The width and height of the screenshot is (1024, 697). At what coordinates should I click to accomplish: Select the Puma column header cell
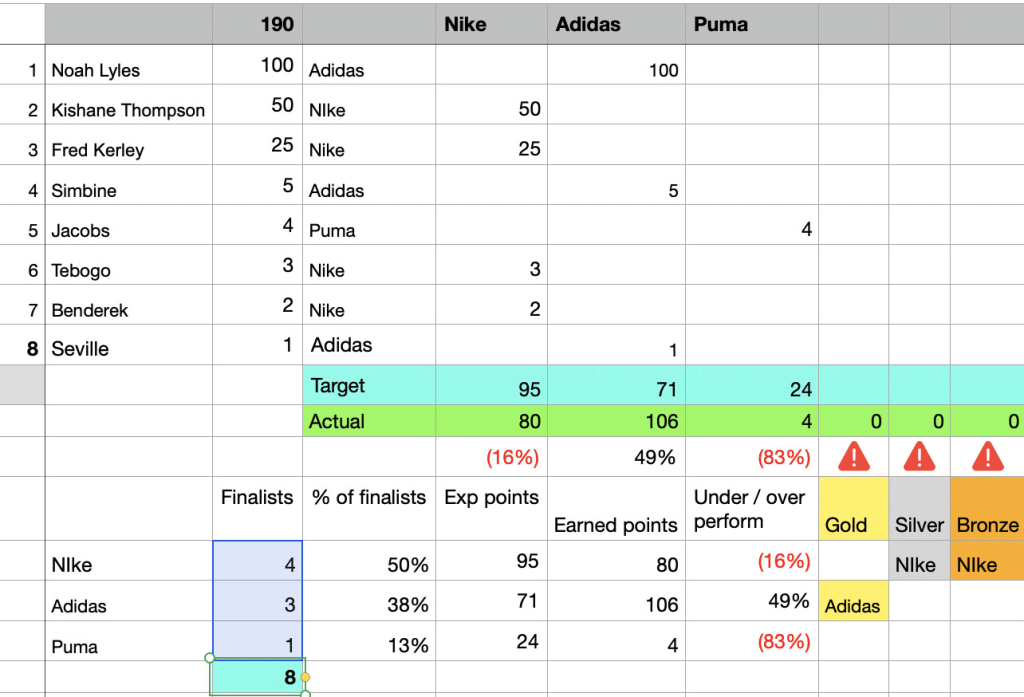[x=751, y=24]
